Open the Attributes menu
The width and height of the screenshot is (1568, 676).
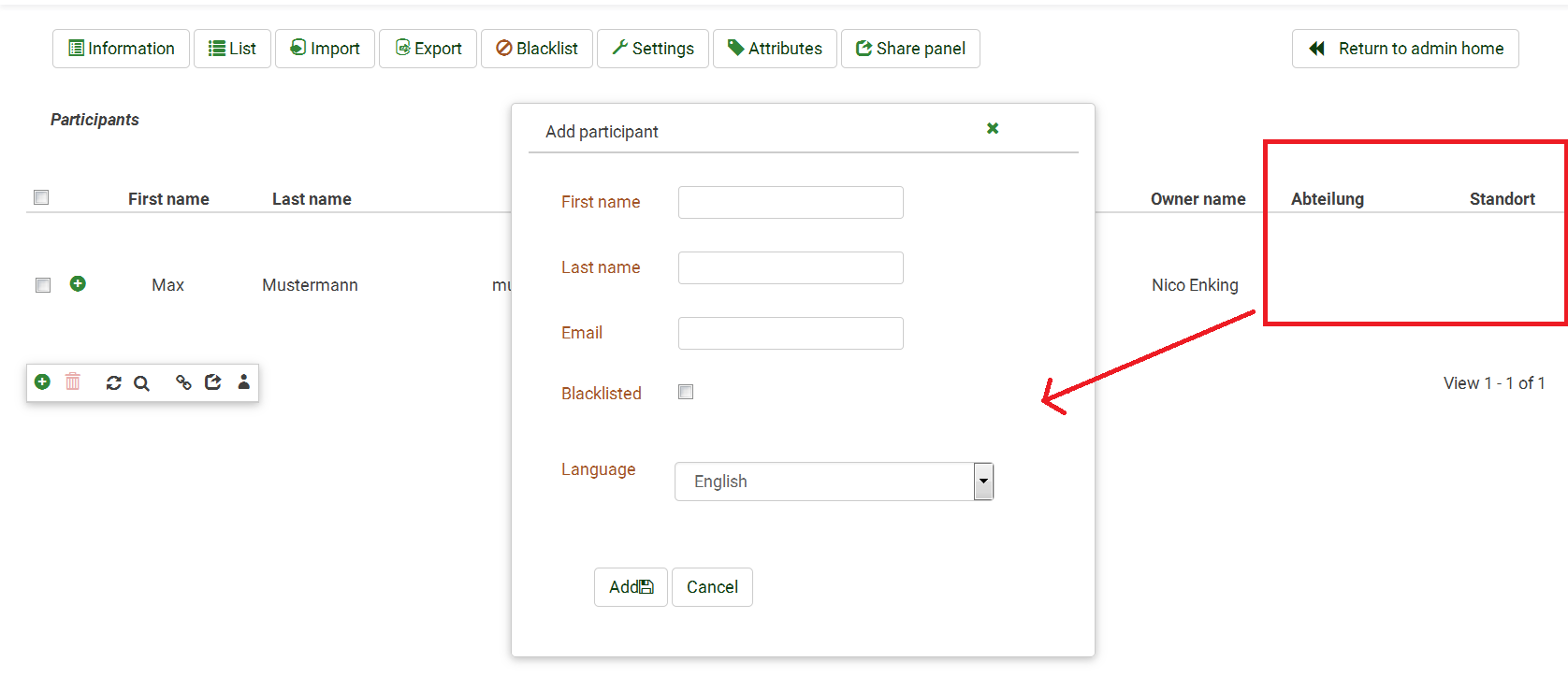[775, 49]
